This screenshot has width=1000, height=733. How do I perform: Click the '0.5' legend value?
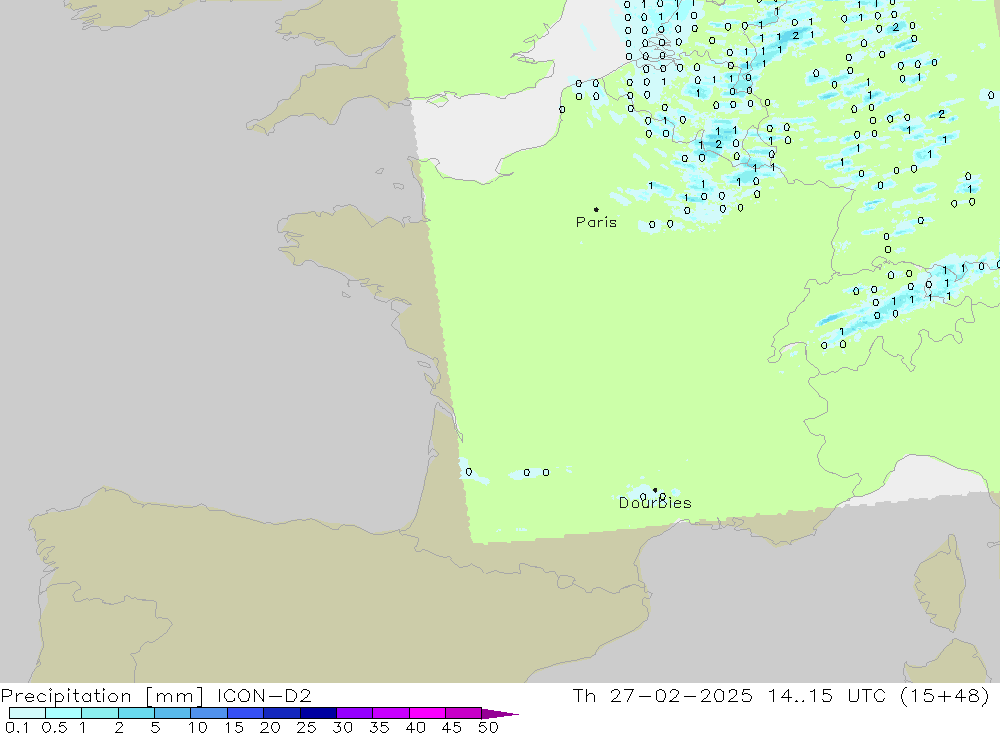click(x=54, y=727)
